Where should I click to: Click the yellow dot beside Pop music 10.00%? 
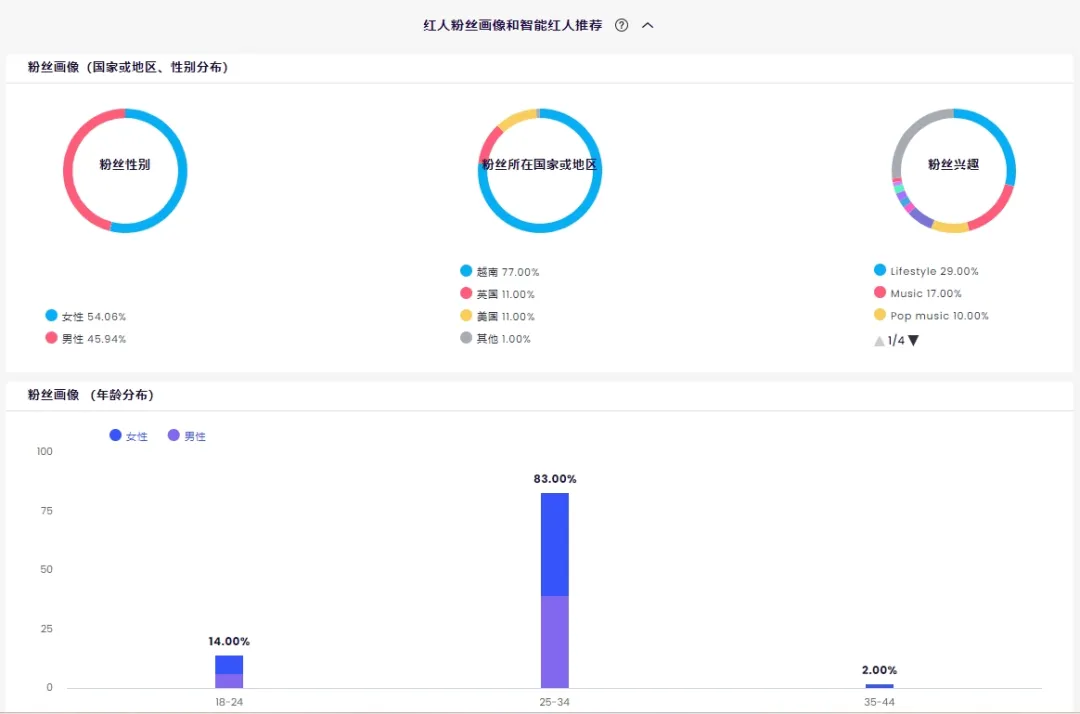[x=881, y=316]
